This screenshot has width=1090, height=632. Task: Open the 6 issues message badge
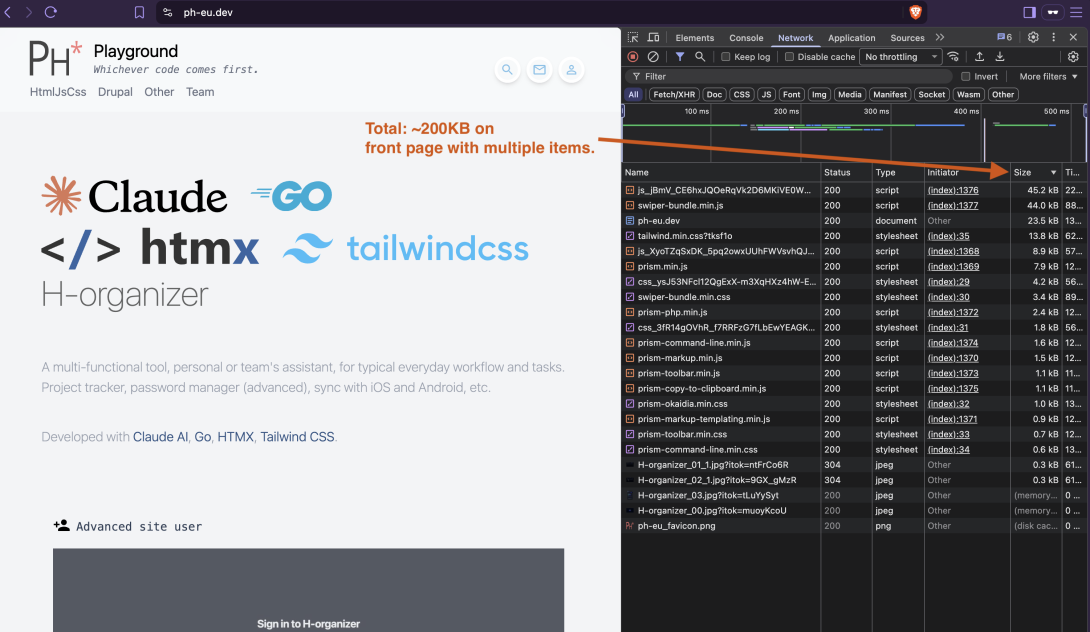(1004, 38)
